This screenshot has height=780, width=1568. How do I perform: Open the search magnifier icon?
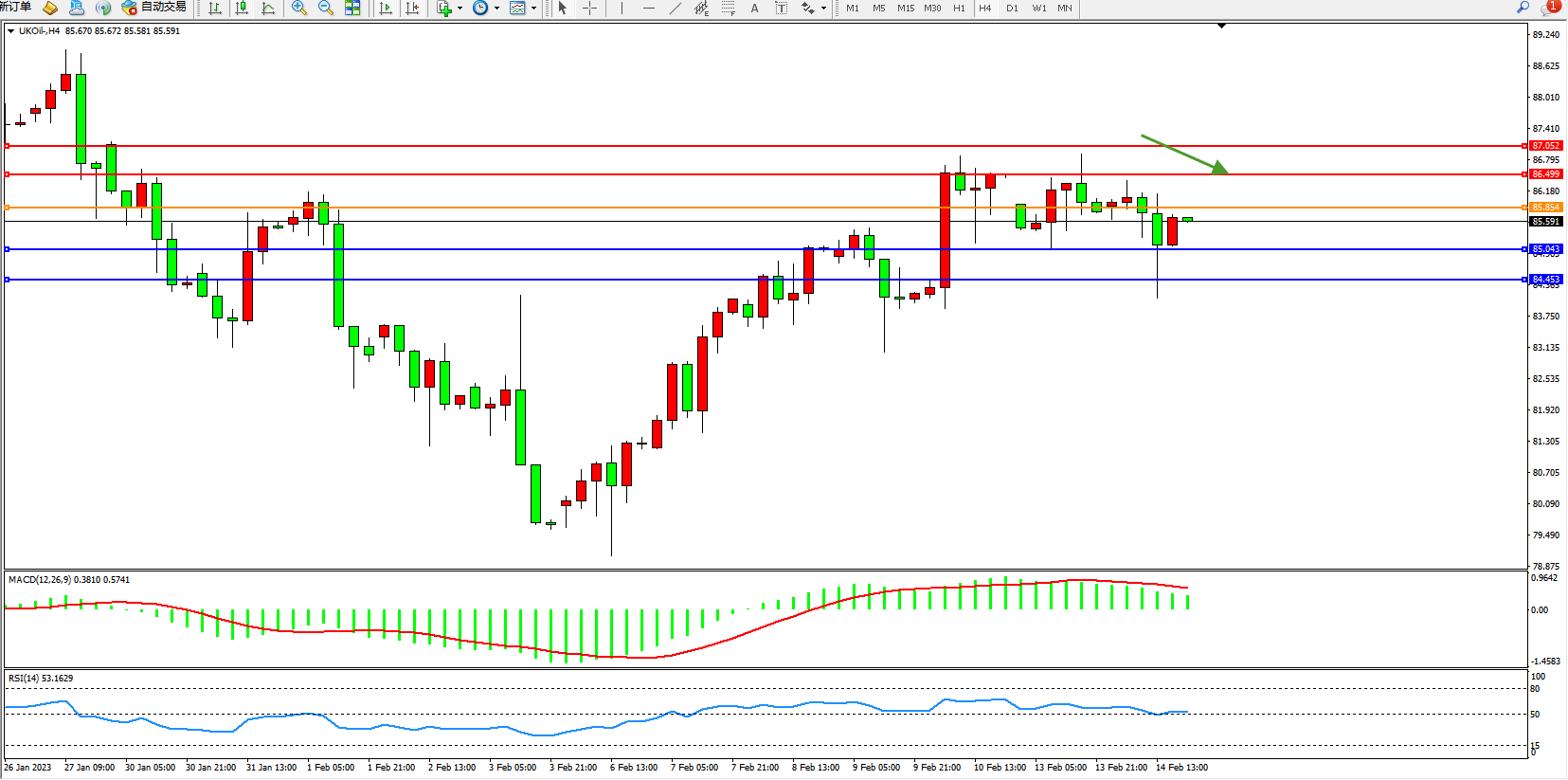1523,8
